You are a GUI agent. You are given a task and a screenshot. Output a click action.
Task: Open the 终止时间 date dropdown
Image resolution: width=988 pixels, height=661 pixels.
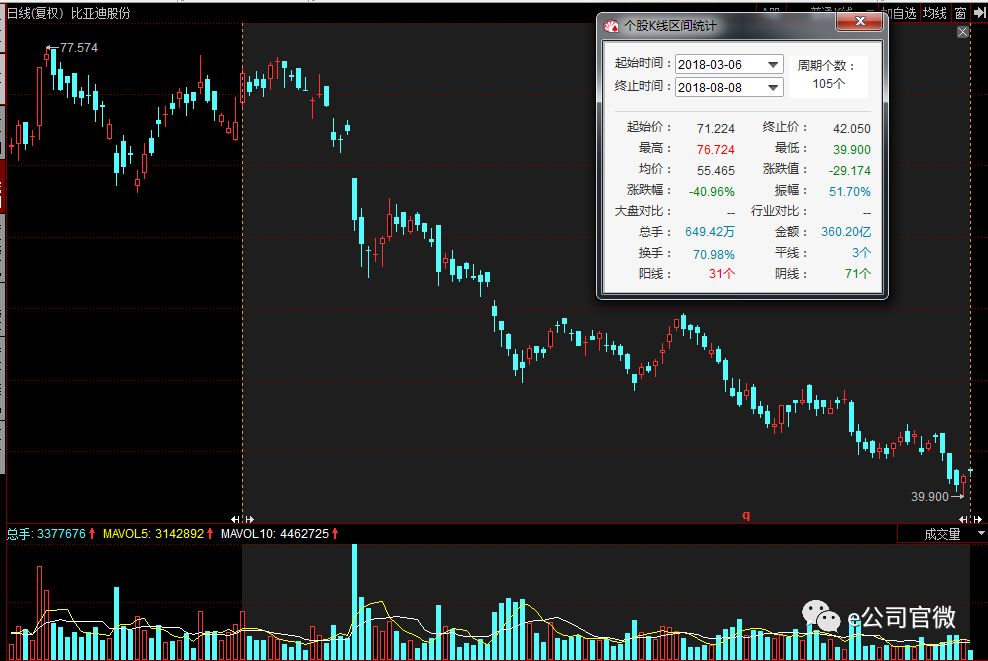tap(773, 87)
